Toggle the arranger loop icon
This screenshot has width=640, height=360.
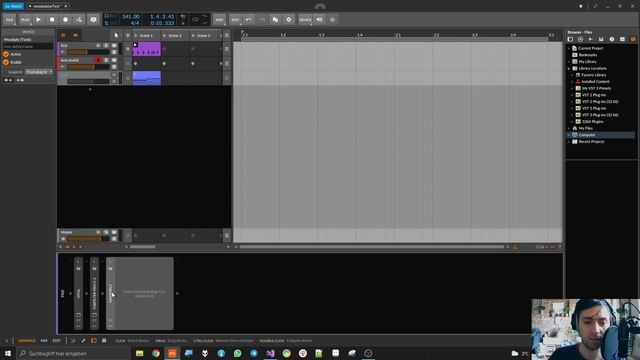pyautogui.click(x=196, y=20)
